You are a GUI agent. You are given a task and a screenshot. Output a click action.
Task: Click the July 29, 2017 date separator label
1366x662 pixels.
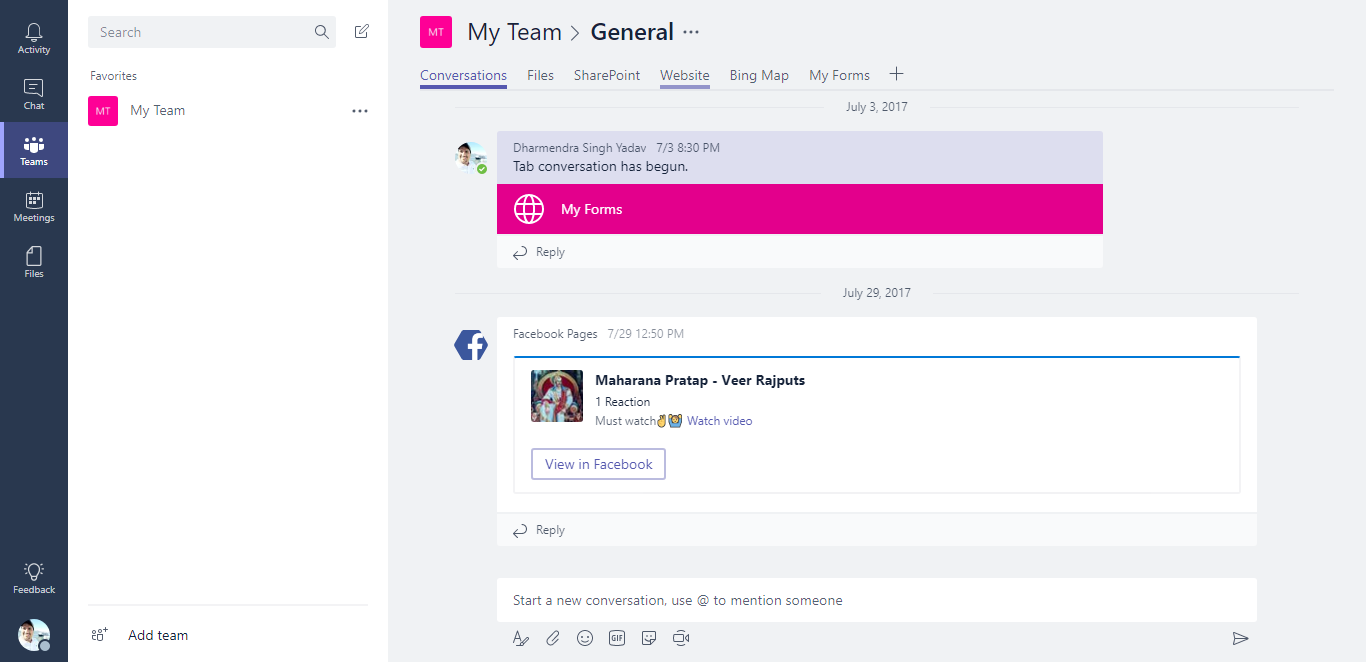[x=877, y=293]
